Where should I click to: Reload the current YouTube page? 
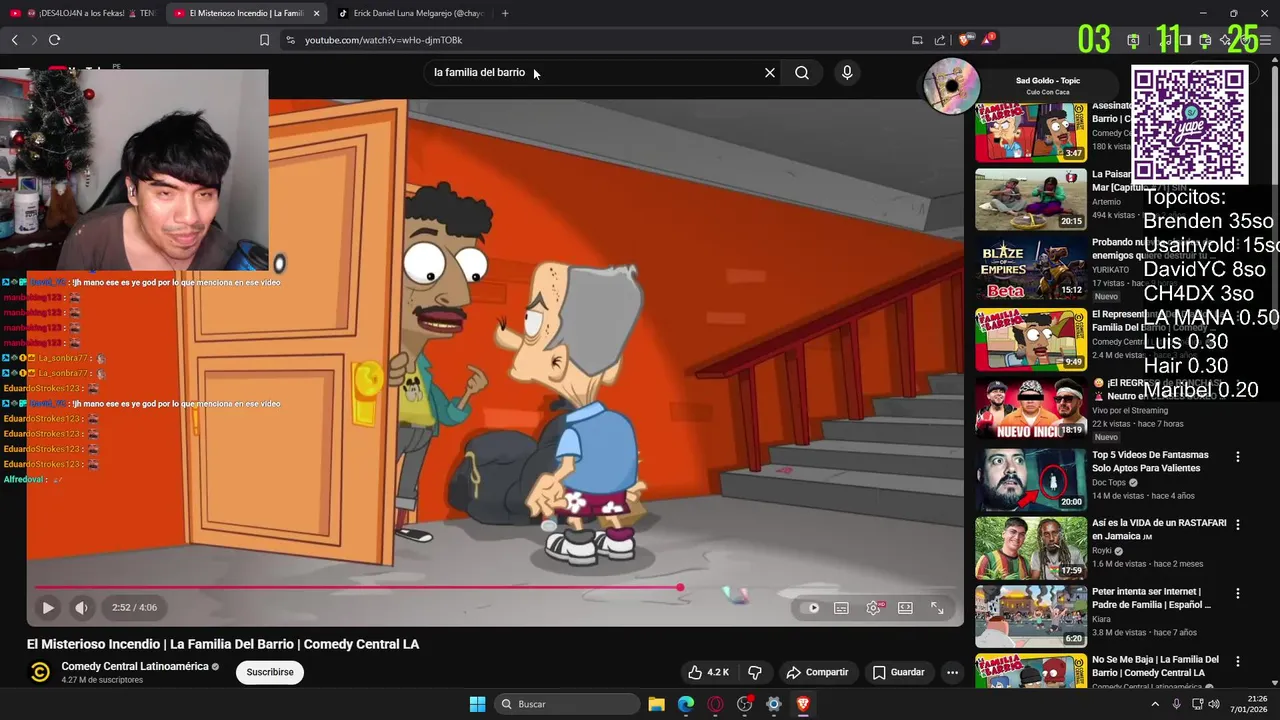(54, 40)
